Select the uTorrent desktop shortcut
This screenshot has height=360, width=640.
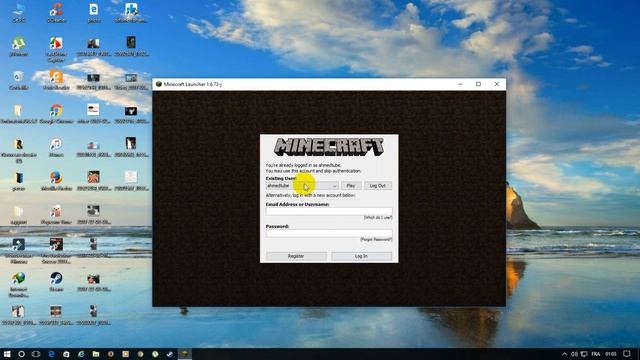point(19,46)
